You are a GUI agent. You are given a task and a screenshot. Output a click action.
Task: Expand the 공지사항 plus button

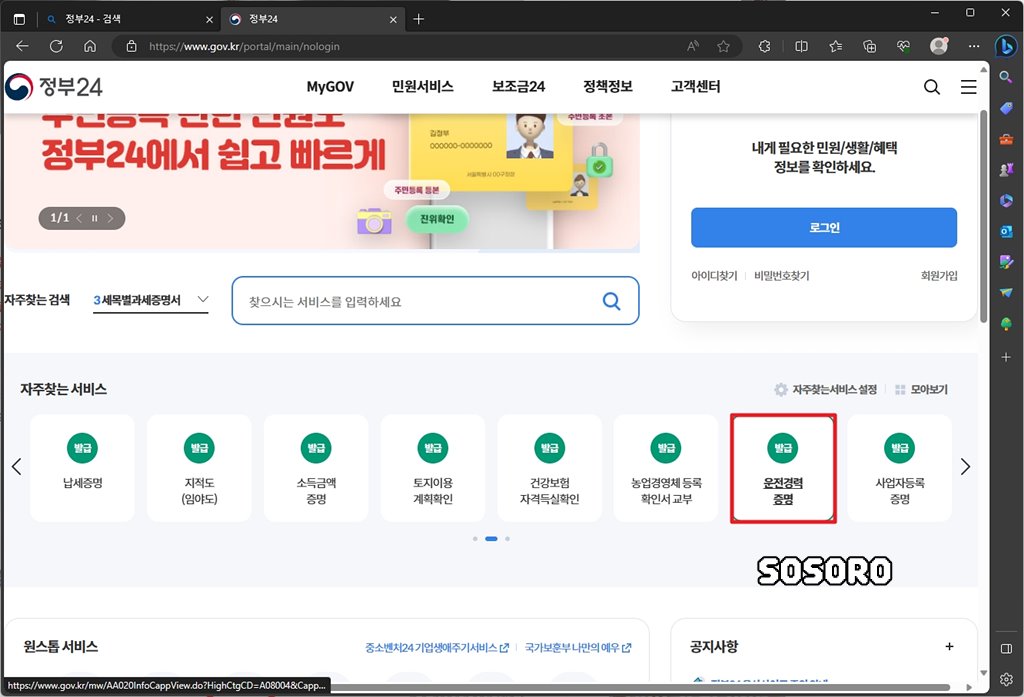[949, 646]
